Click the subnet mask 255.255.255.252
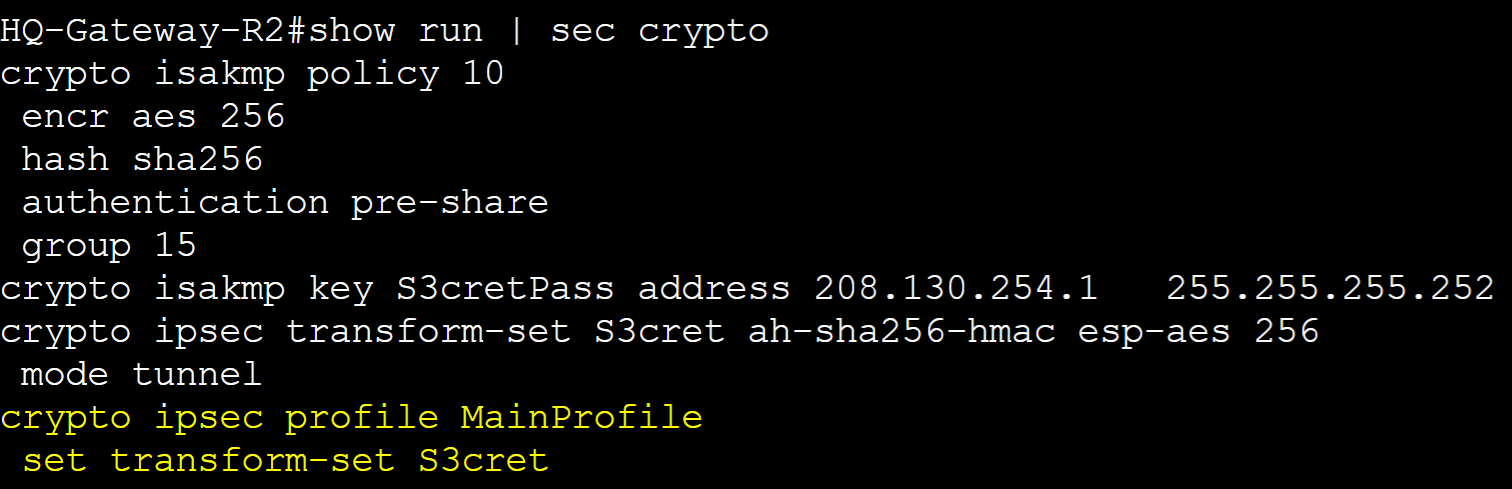1512x489 pixels. (1330, 288)
